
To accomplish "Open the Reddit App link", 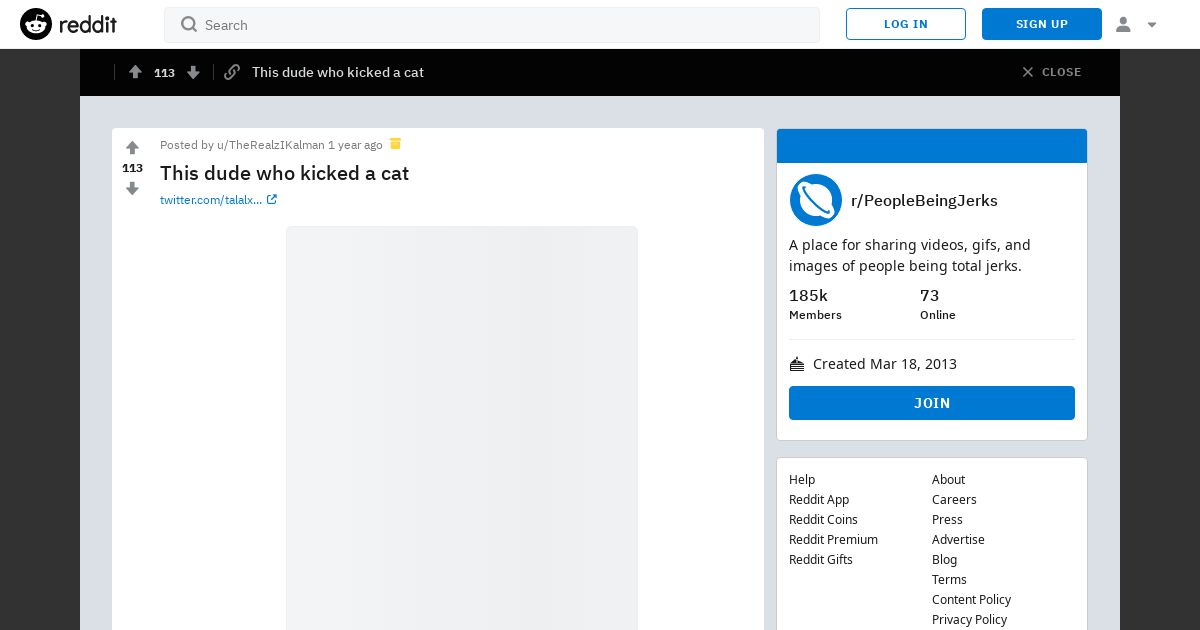I will click(819, 499).
